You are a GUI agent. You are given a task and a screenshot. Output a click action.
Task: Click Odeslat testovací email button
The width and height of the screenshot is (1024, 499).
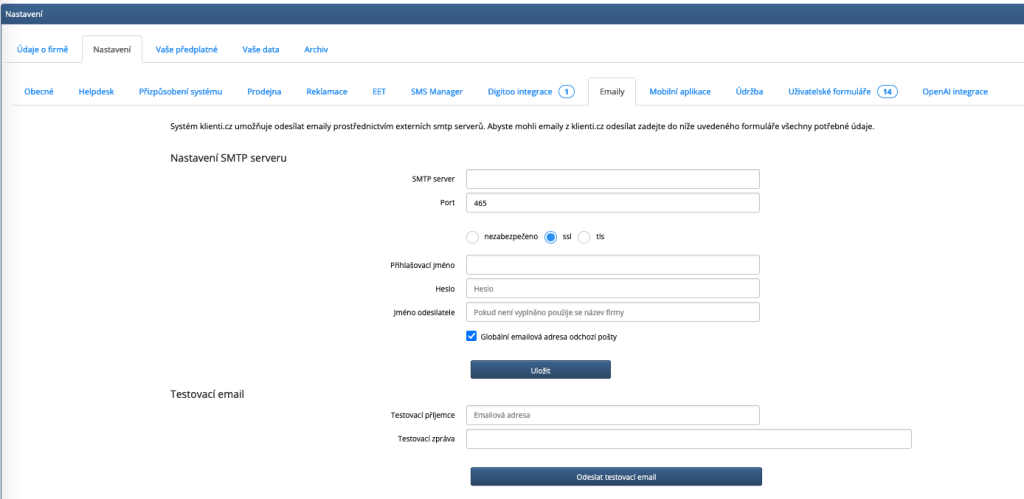coord(616,476)
